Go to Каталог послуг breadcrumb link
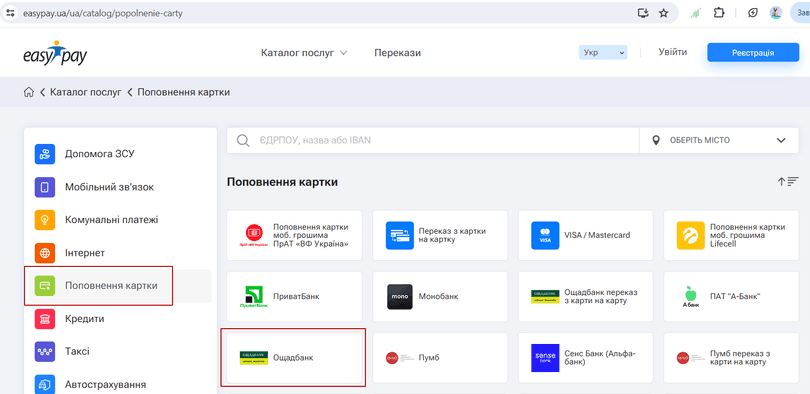The image size is (810, 394). pyautogui.click(x=86, y=92)
